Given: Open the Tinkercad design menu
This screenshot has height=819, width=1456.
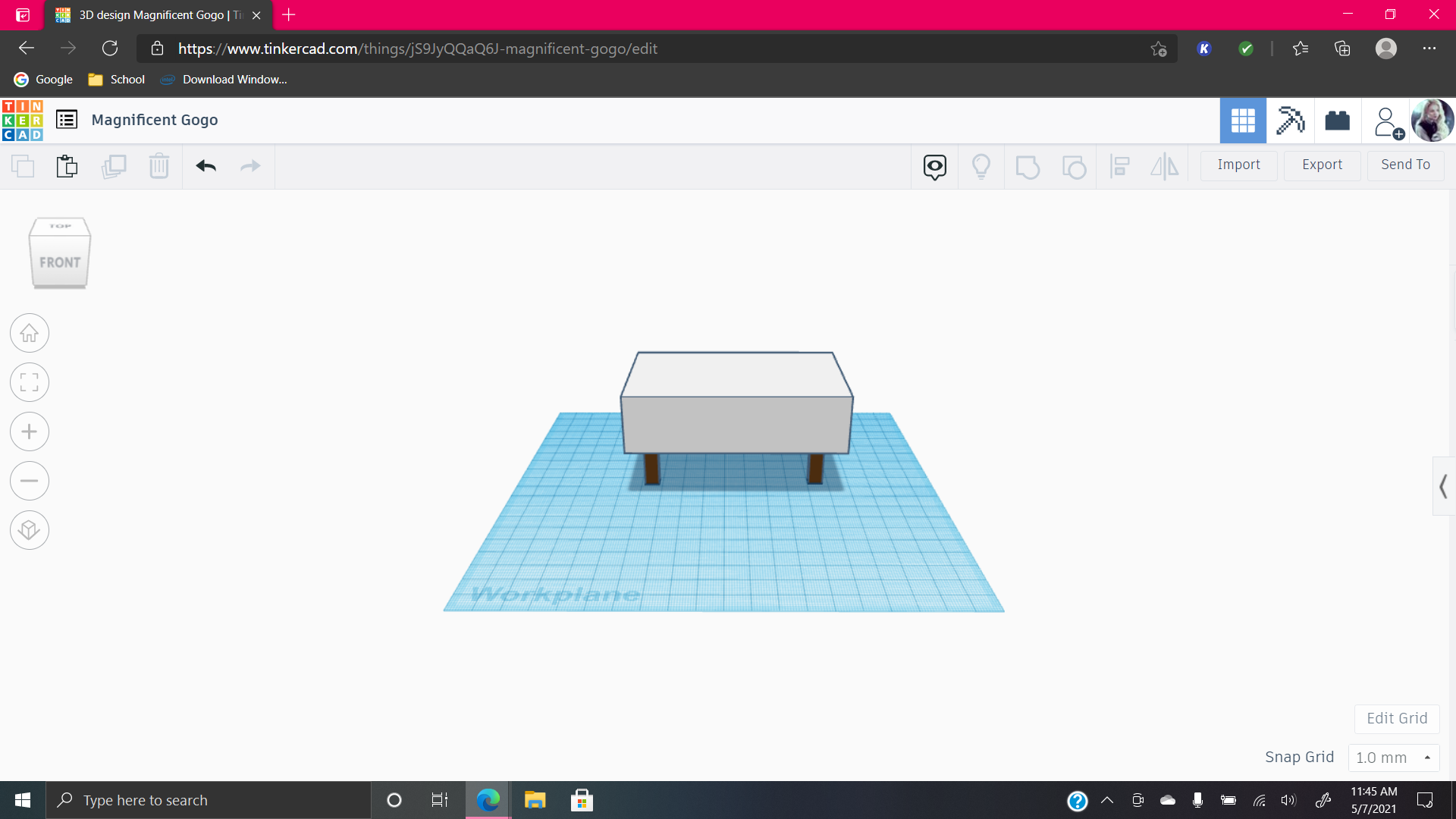Looking at the screenshot, I should (x=66, y=119).
